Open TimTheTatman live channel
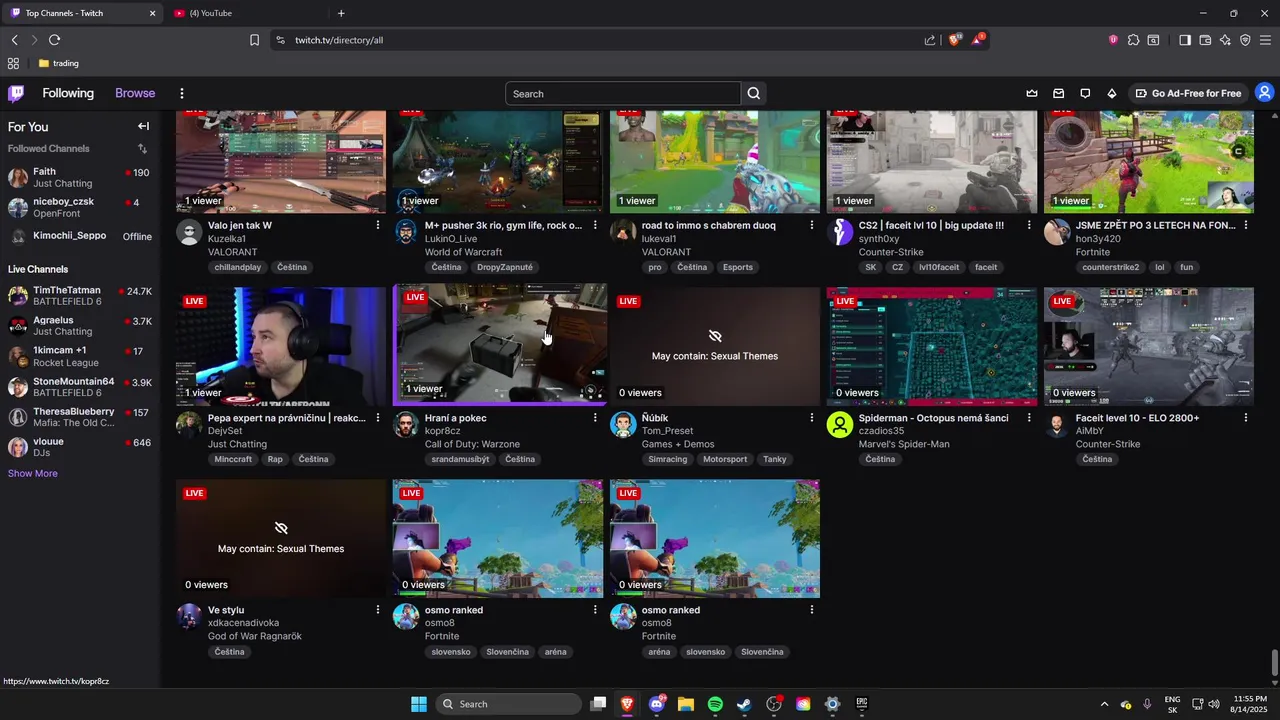Image resolution: width=1280 pixels, height=720 pixels. 80,296
